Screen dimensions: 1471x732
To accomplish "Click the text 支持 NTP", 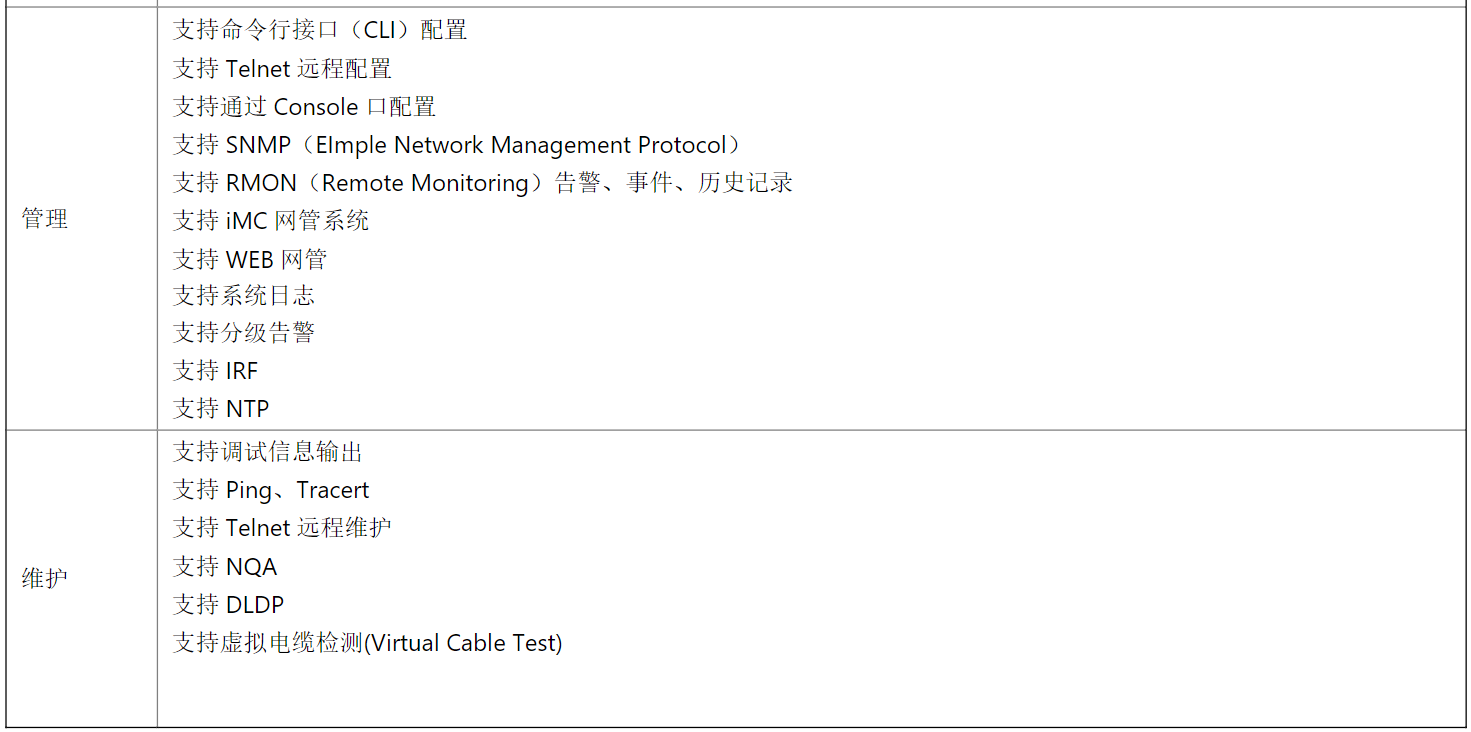I will point(221,408).
